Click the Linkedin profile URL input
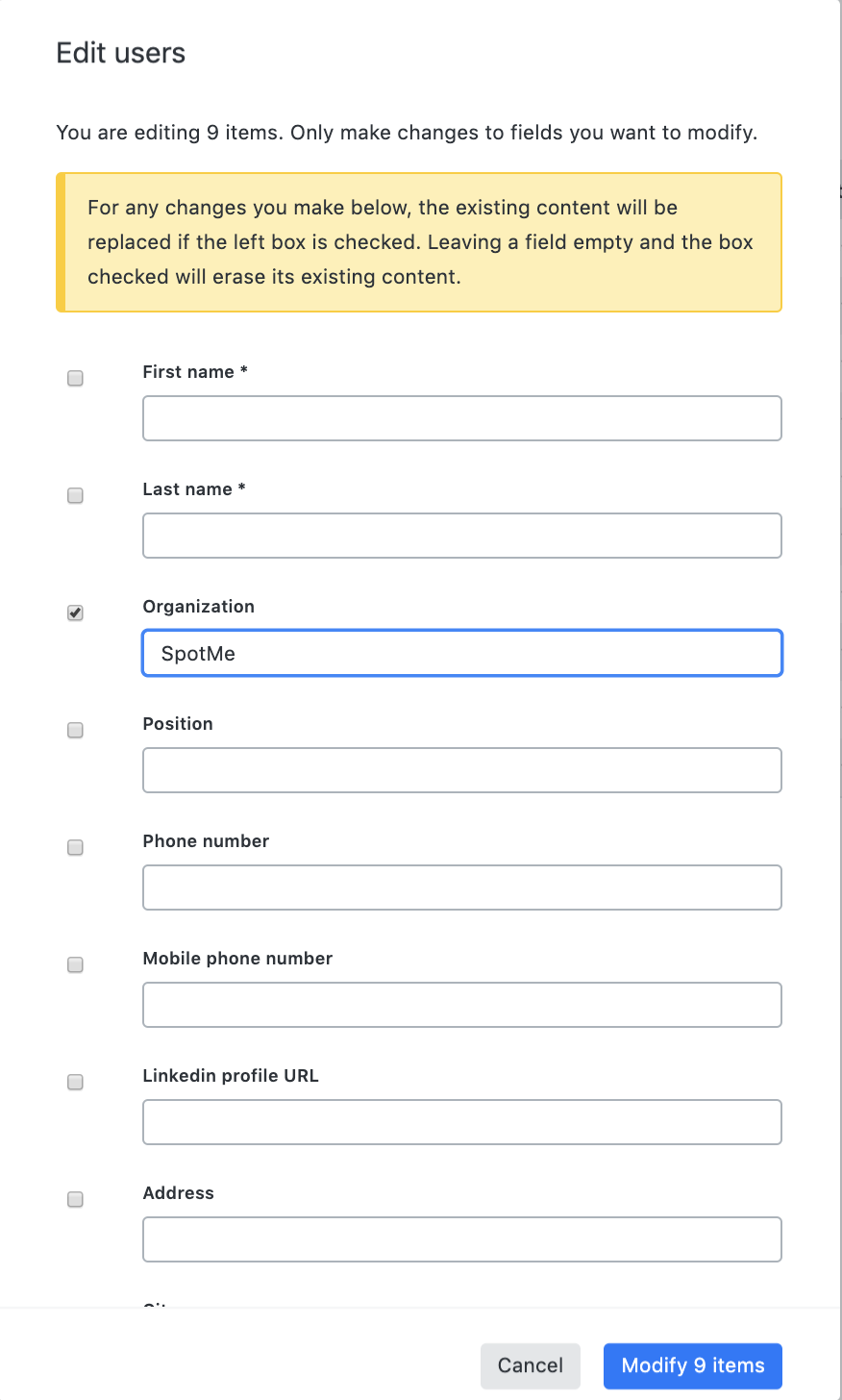 462,1122
